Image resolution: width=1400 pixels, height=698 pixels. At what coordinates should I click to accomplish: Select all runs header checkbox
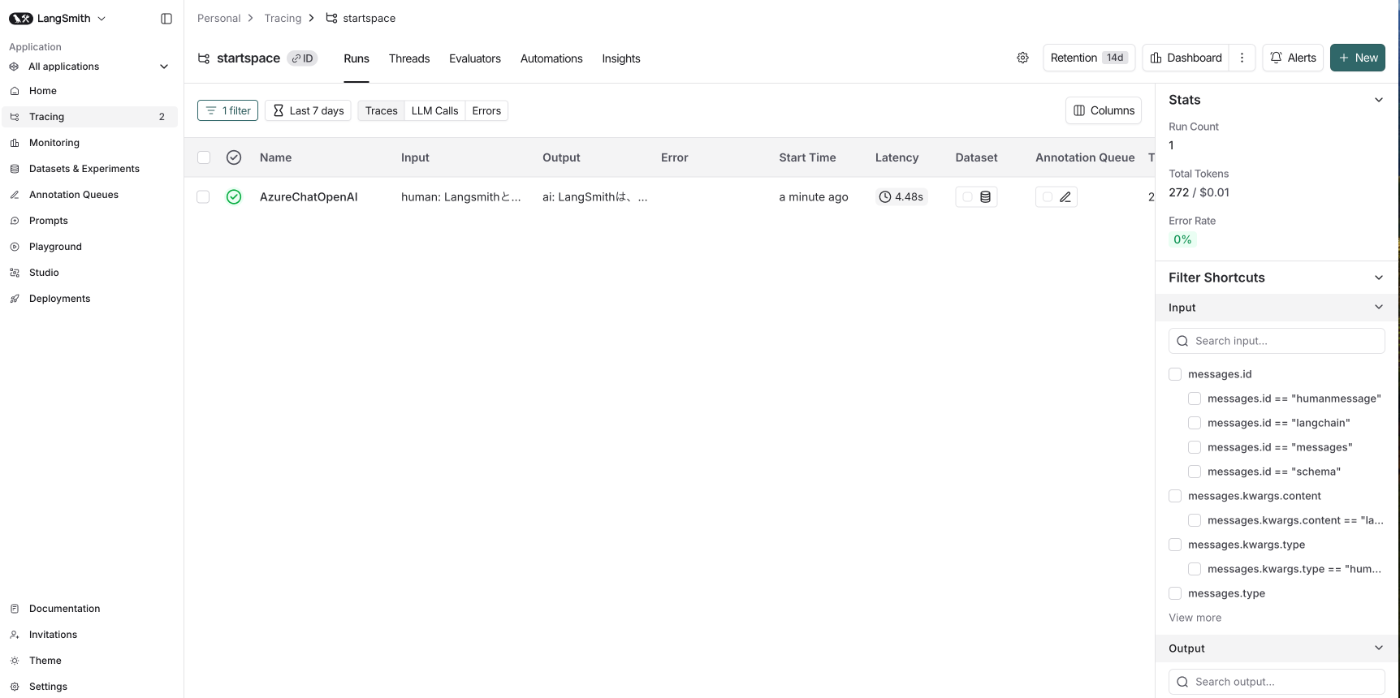click(x=204, y=157)
